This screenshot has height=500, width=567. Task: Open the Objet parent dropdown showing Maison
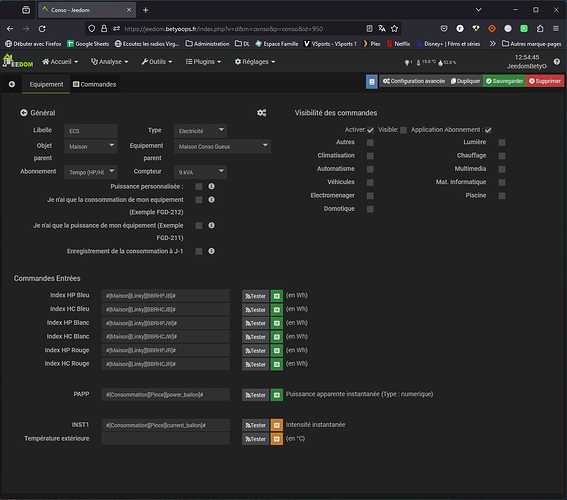pyautogui.click(x=91, y=146)
